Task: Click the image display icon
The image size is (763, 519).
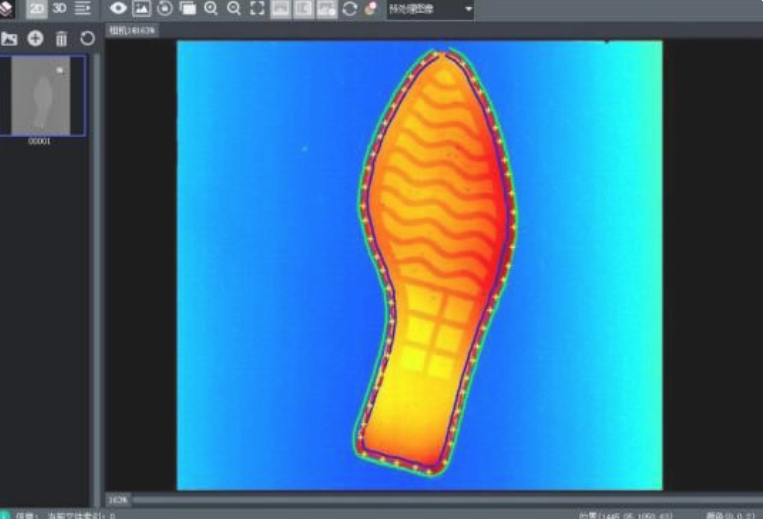Action: tap(142, 9)
